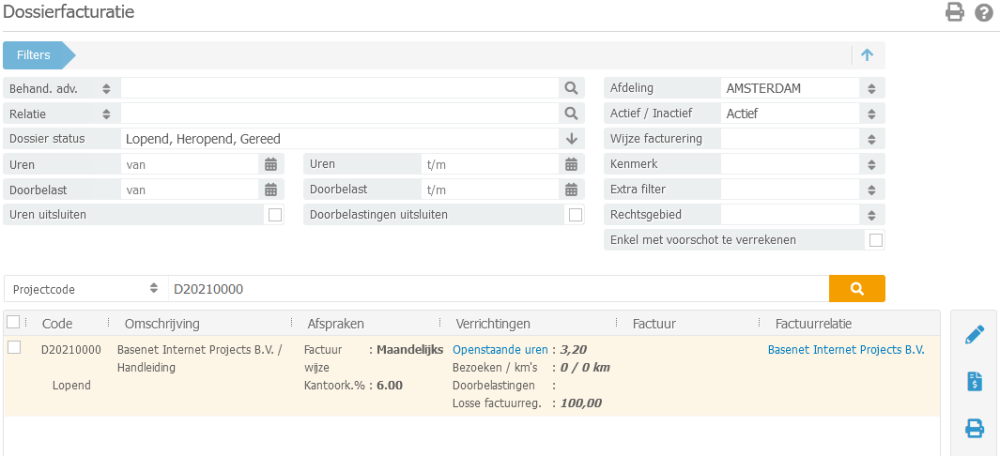Collapse filters using the up arrow icon
The height and width of the screenshot is (456, 1000).
click(x=867, y=55)
